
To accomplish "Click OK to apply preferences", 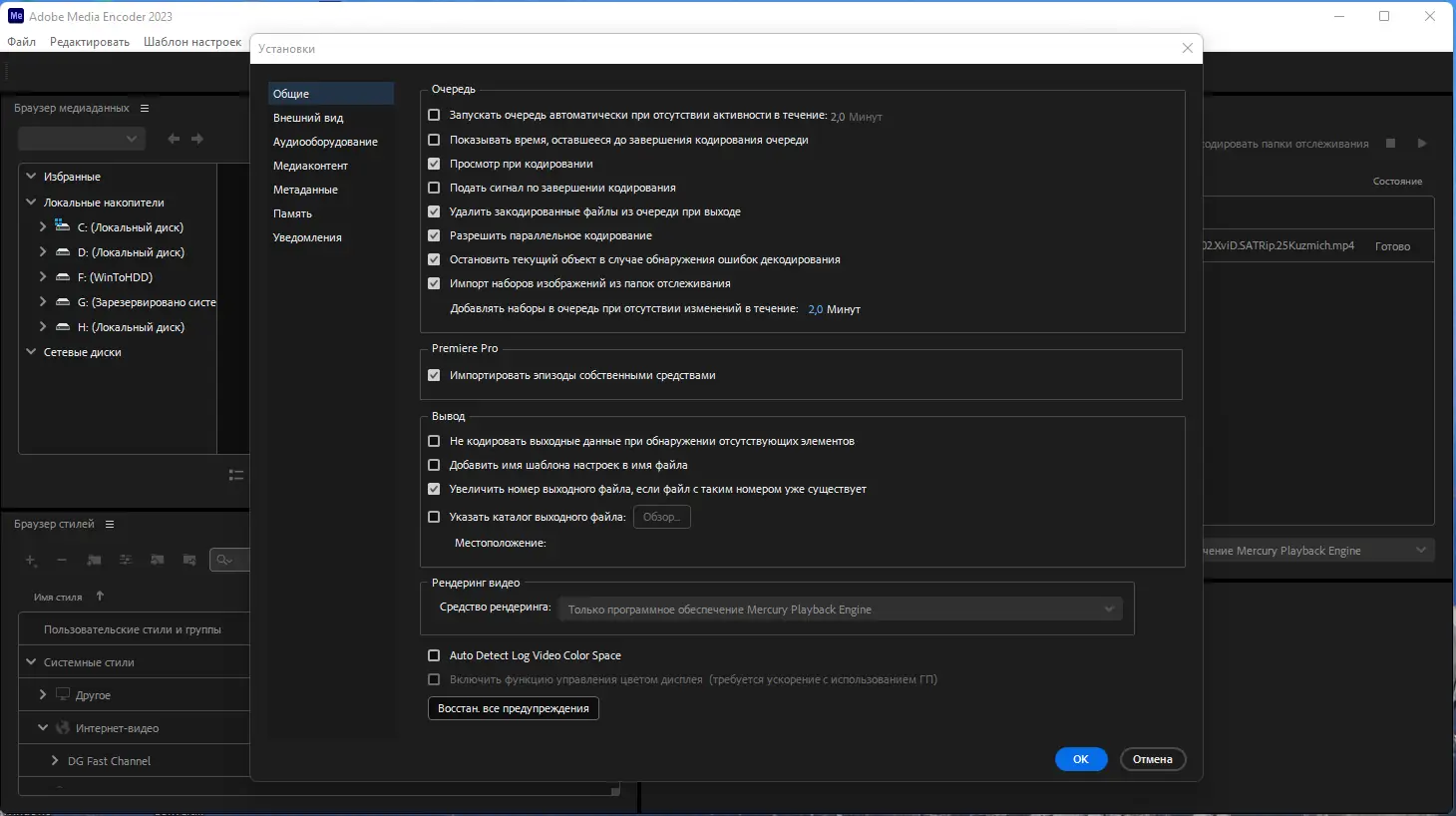I will (x=1081, y=759).
